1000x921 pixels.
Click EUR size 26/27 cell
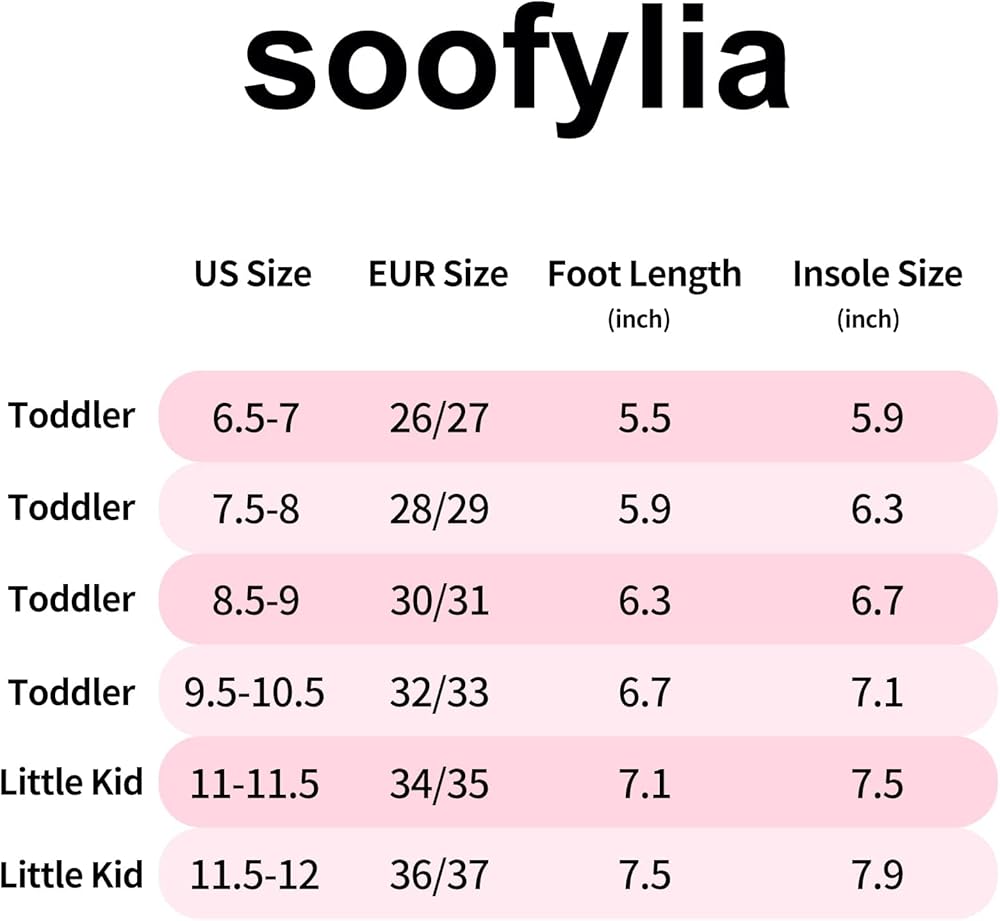coord(439,417)
